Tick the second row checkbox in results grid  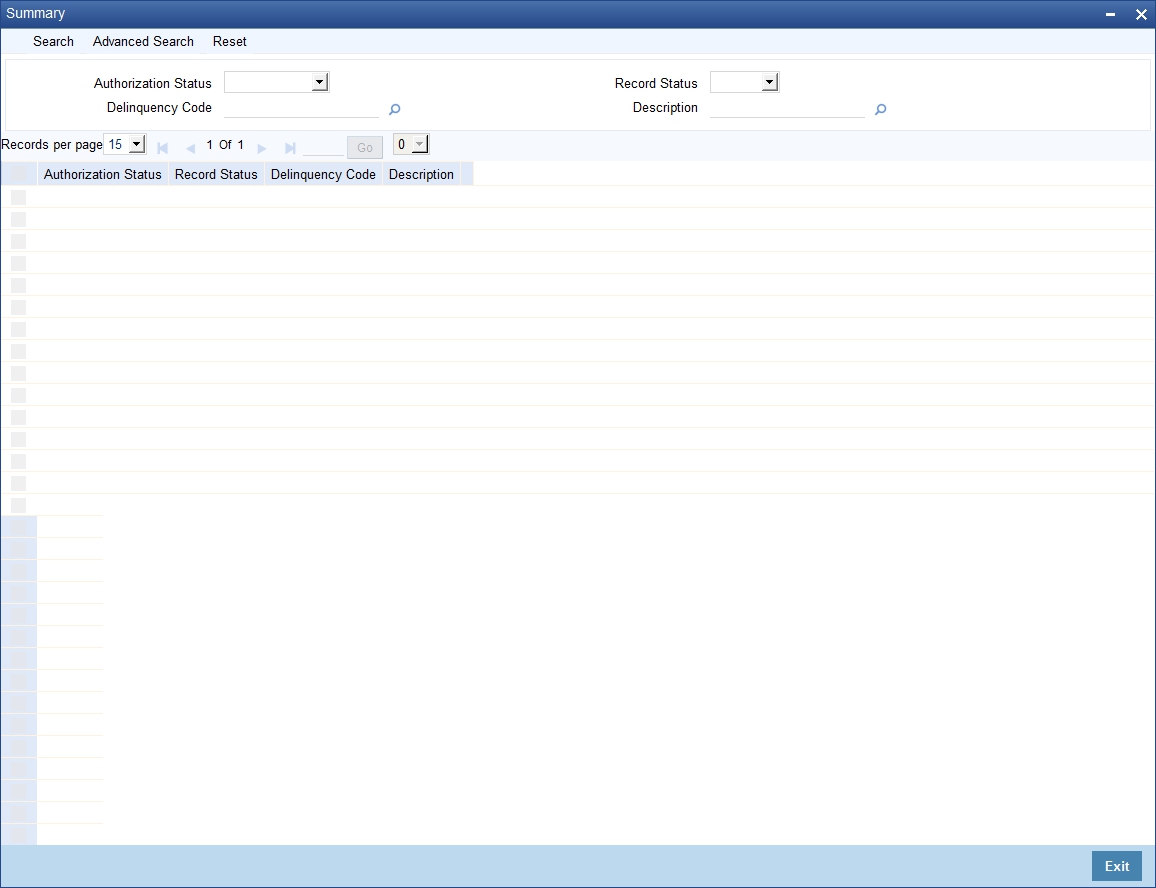point(18,219)
